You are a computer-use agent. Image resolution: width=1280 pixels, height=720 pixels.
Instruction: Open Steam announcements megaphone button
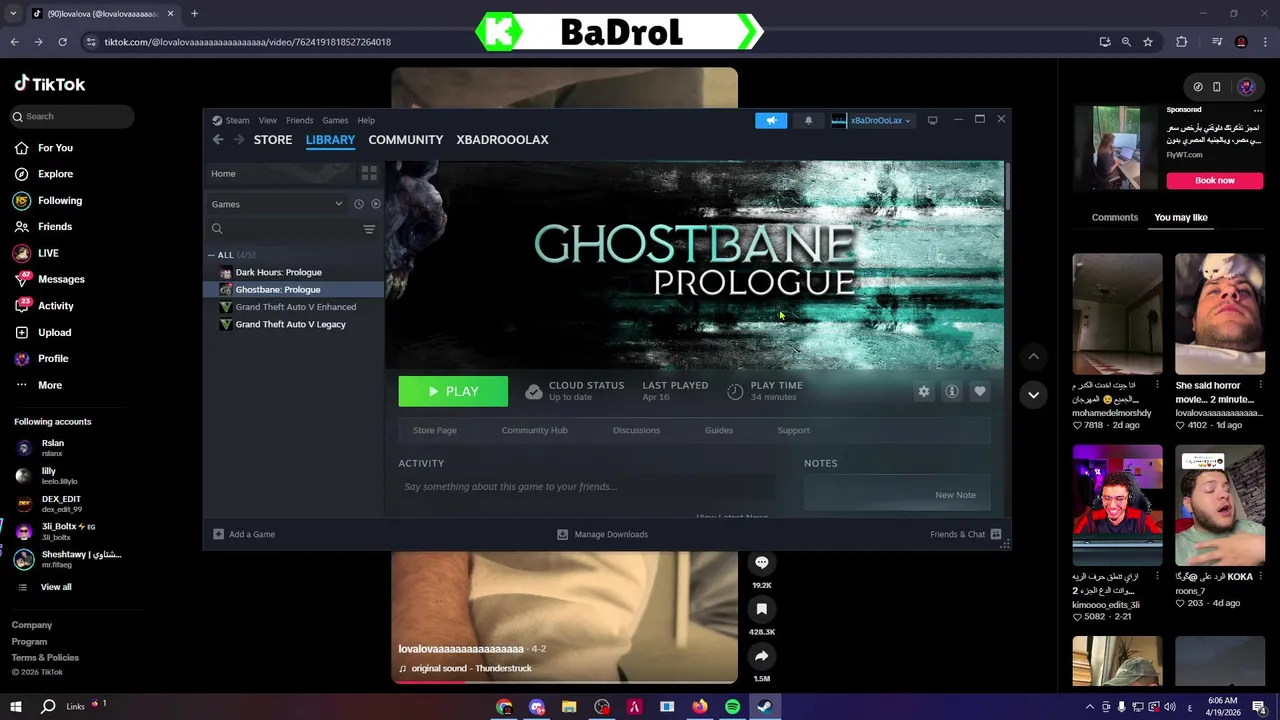coord(771,120)
